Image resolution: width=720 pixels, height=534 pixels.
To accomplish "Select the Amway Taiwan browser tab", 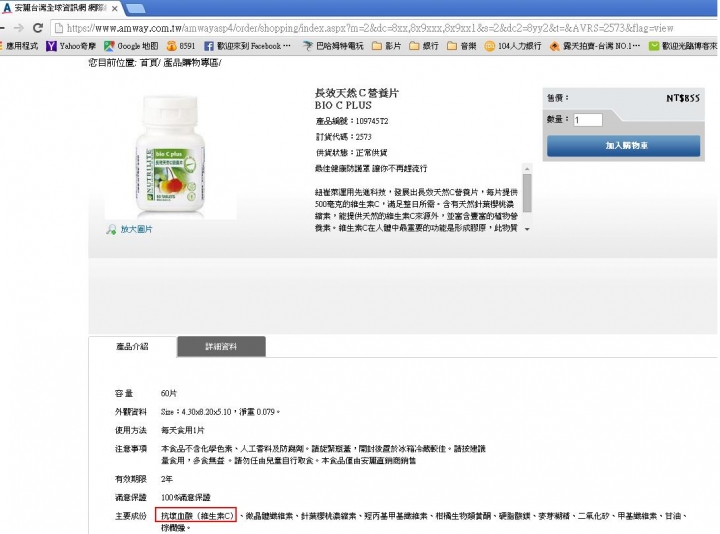I will (60, 8).
